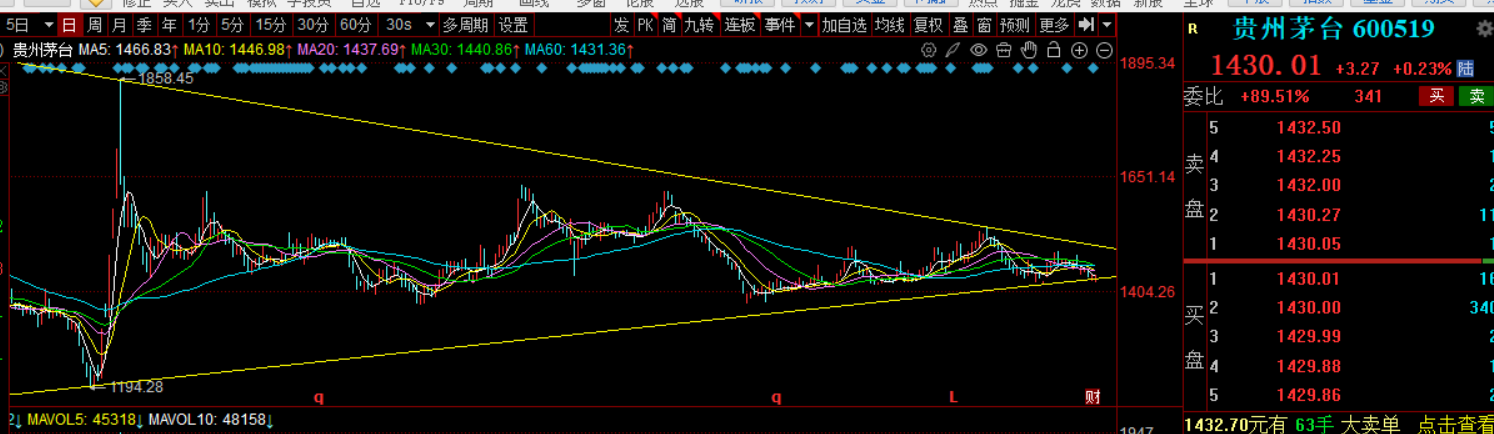Click the green 卖 sell button
The width and height of the screenshot is (1494, 434).
(1475, 96)
